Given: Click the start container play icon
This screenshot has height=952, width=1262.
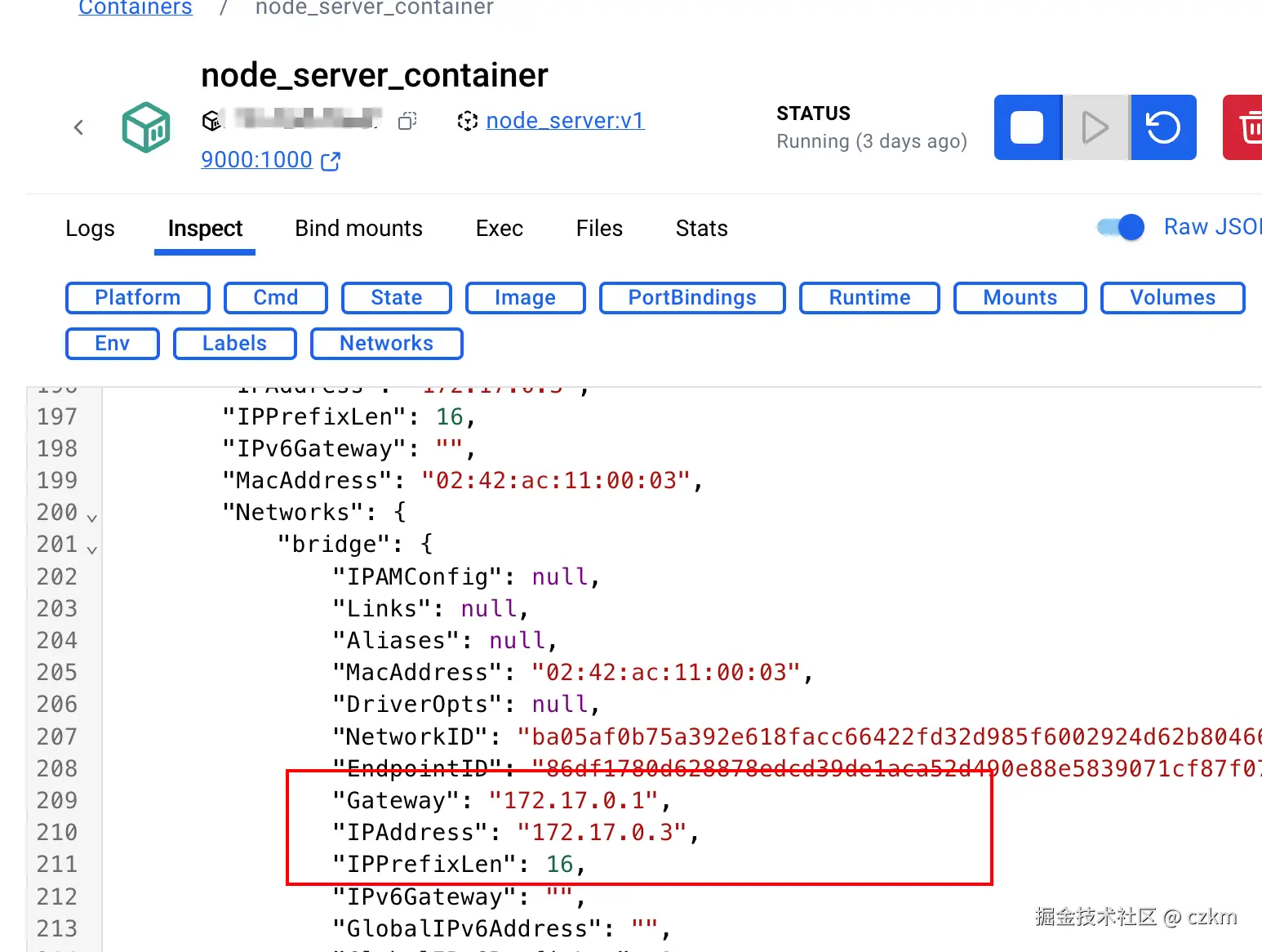Looking at the screenshot, I should (1095, 127).
